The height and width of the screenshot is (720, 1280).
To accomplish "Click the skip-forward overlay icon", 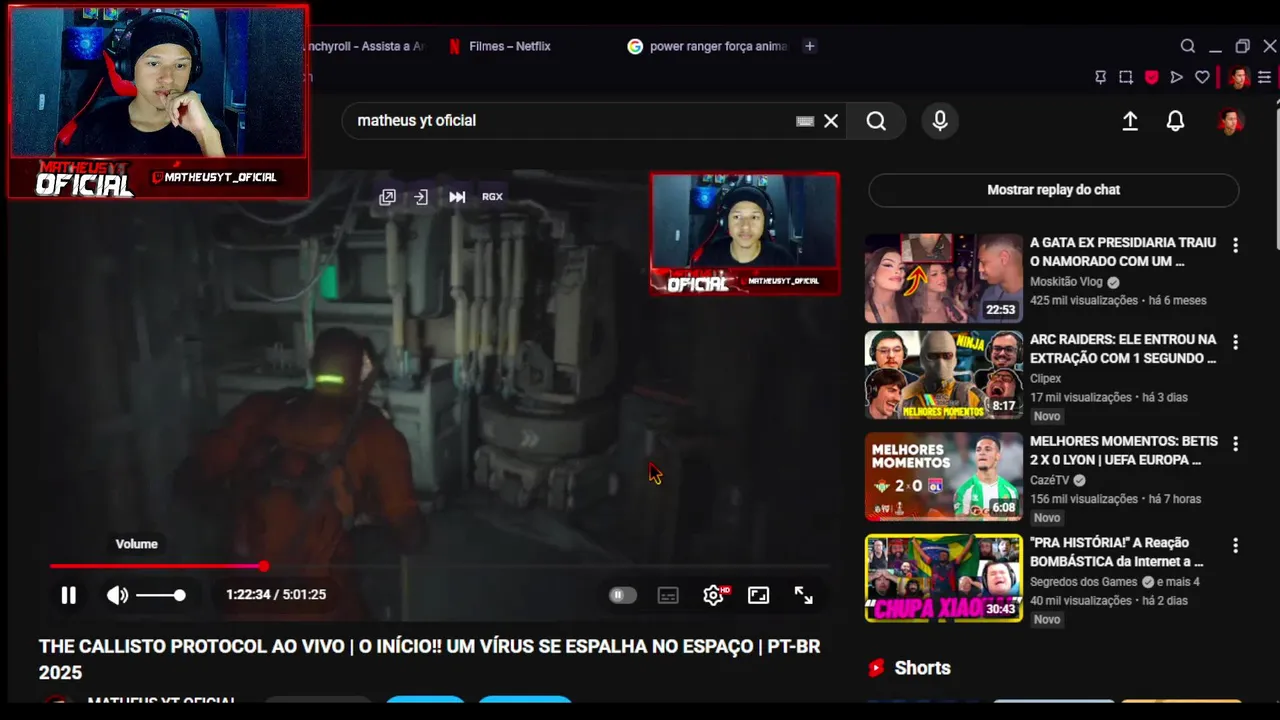I will [457, 197].
